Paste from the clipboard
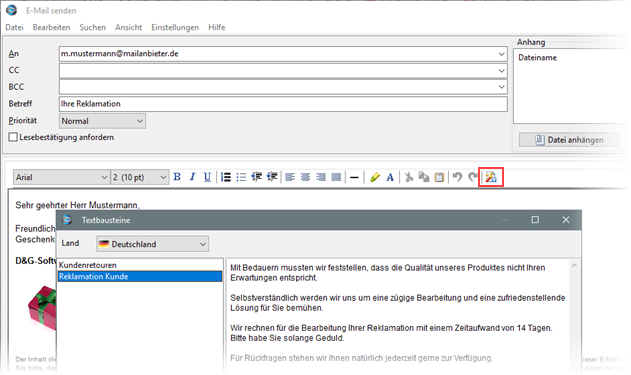 click(439, 177)
